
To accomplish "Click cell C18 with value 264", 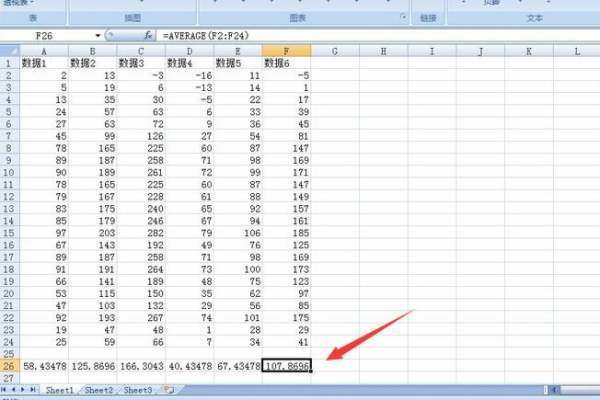I will pyautogui.click(x=141, y=269).
